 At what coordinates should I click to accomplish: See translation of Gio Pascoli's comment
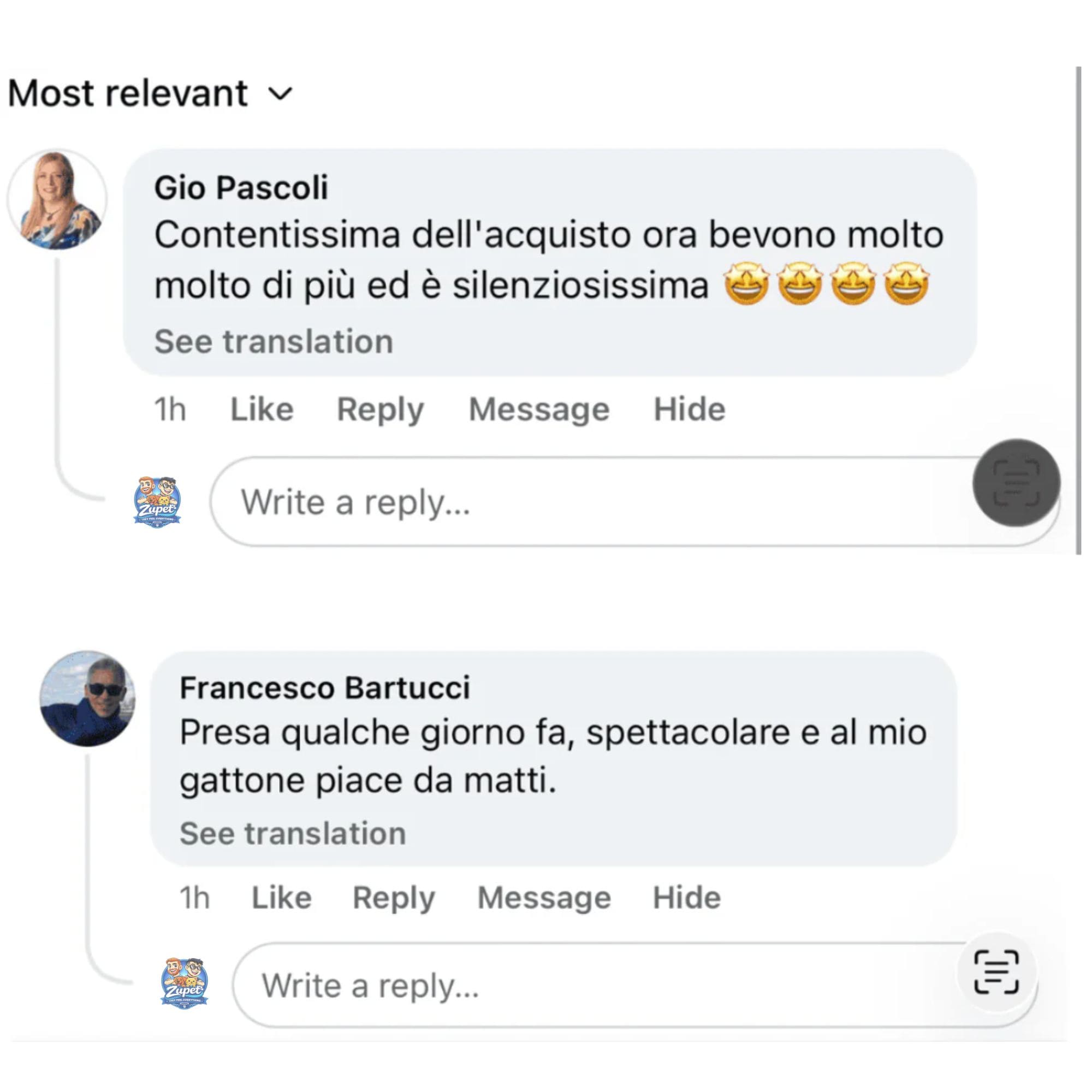click(274, 341)
